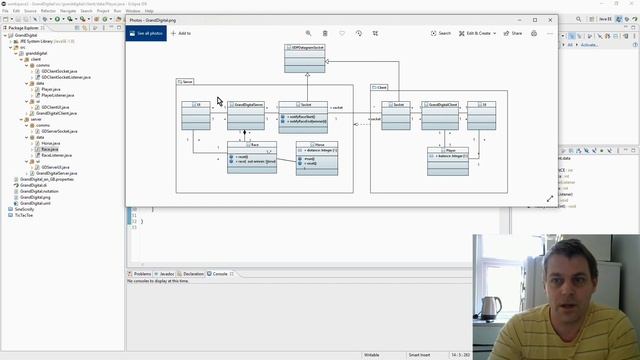Open the Refactor menu in Eclipse
This screenshot has height=360, width=640.
[x=48, y=11]
